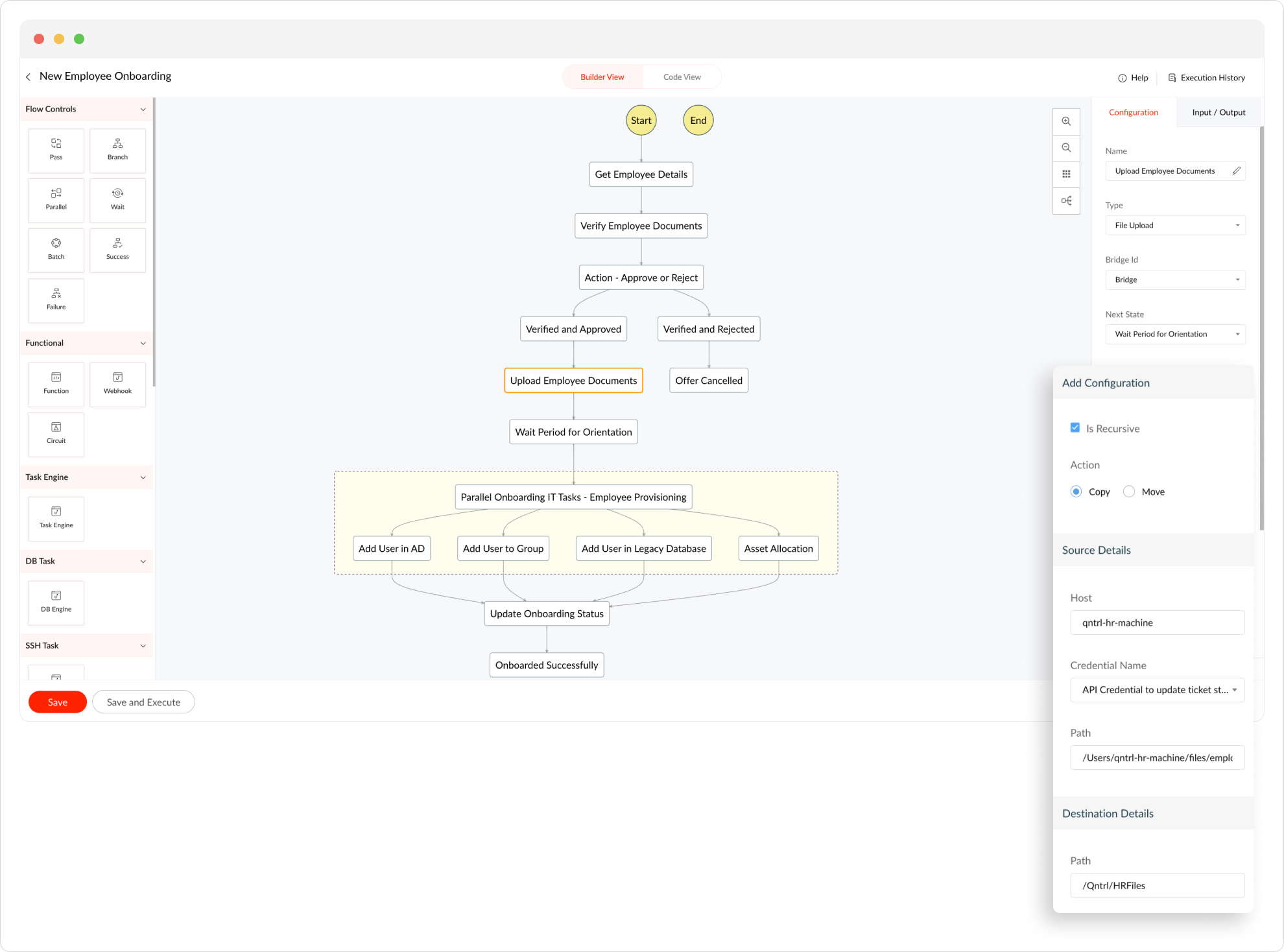Click the Host input field

1157,623
